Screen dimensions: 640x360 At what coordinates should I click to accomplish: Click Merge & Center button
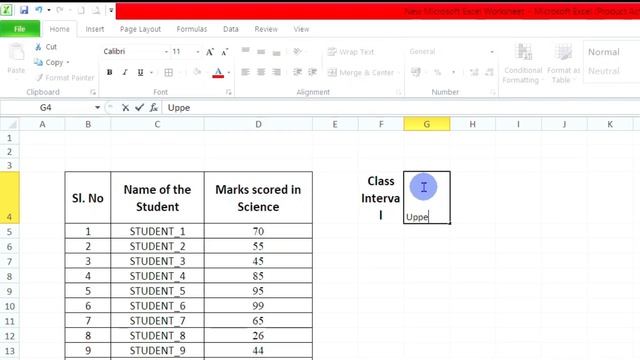(x=361, y=73)
